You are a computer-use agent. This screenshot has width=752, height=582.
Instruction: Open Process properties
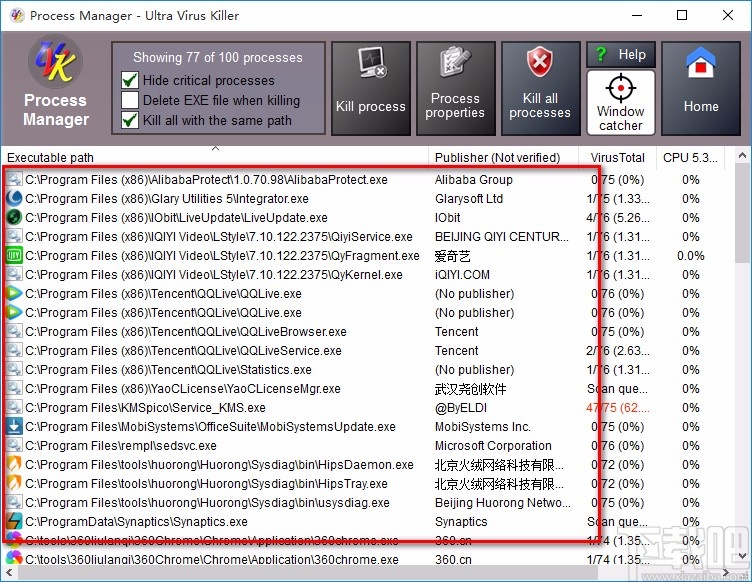(x=456, y=88)
